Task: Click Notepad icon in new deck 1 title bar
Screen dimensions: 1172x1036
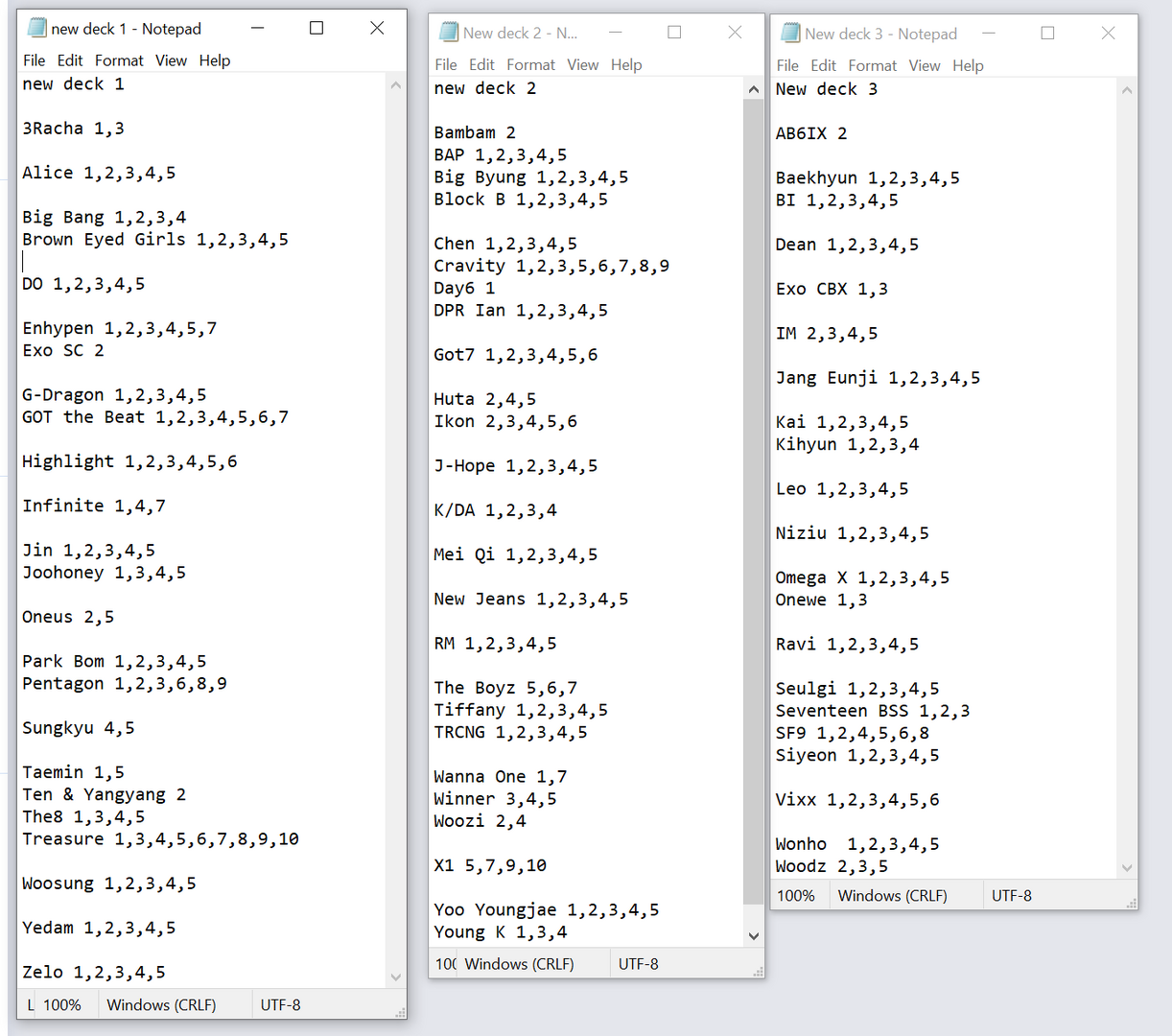Action: [37, 28]
